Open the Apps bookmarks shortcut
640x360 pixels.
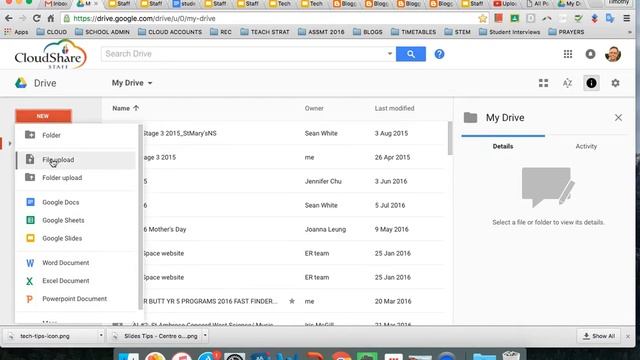(x=16, y=32)
